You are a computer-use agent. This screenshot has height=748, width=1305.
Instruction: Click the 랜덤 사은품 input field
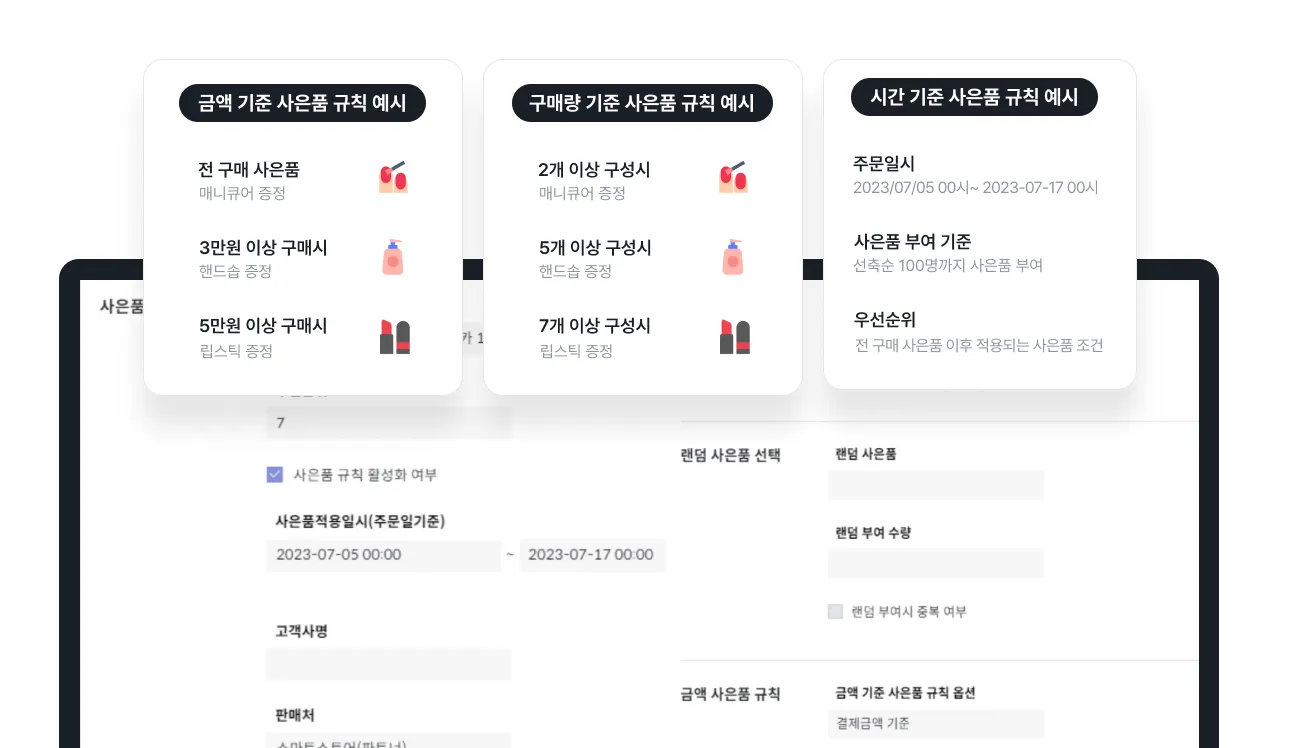point(936,485)
